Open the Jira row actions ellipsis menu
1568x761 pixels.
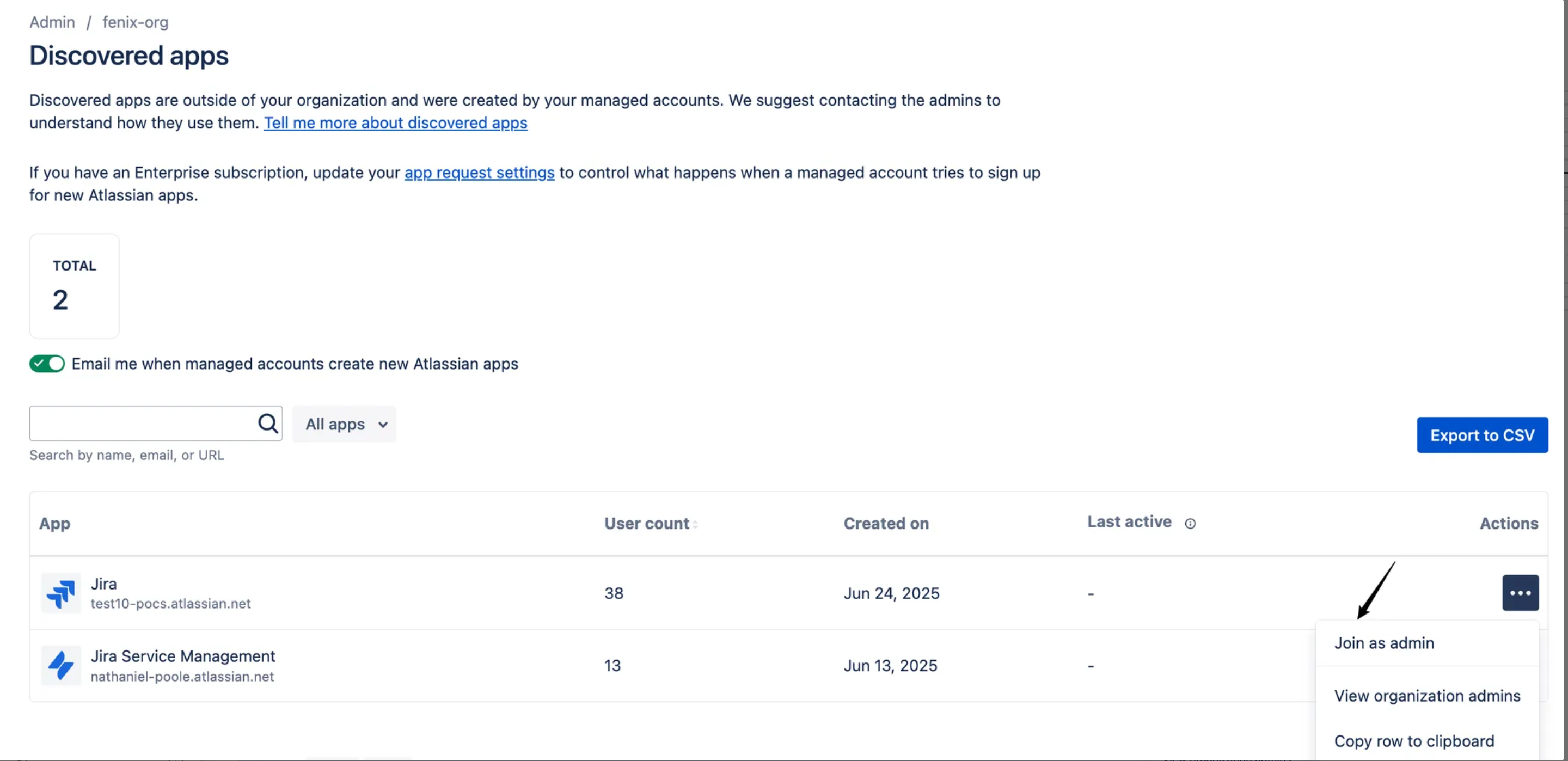click(x=1520, y=593)
